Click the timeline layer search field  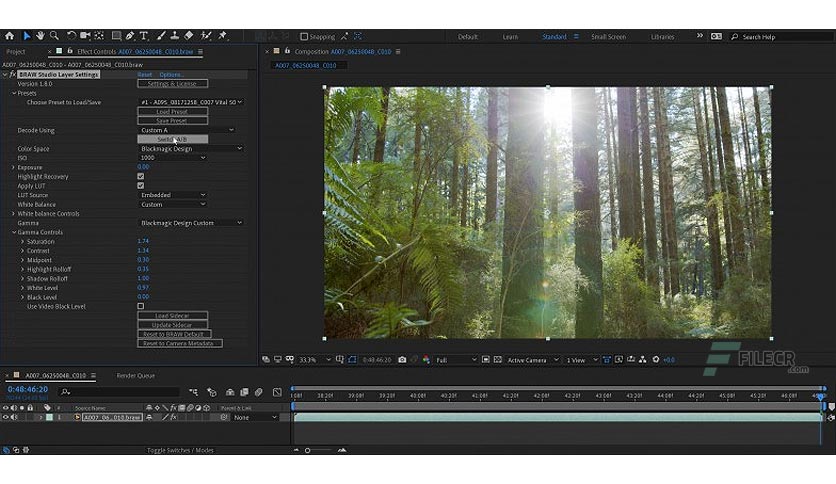coord(118,392)
